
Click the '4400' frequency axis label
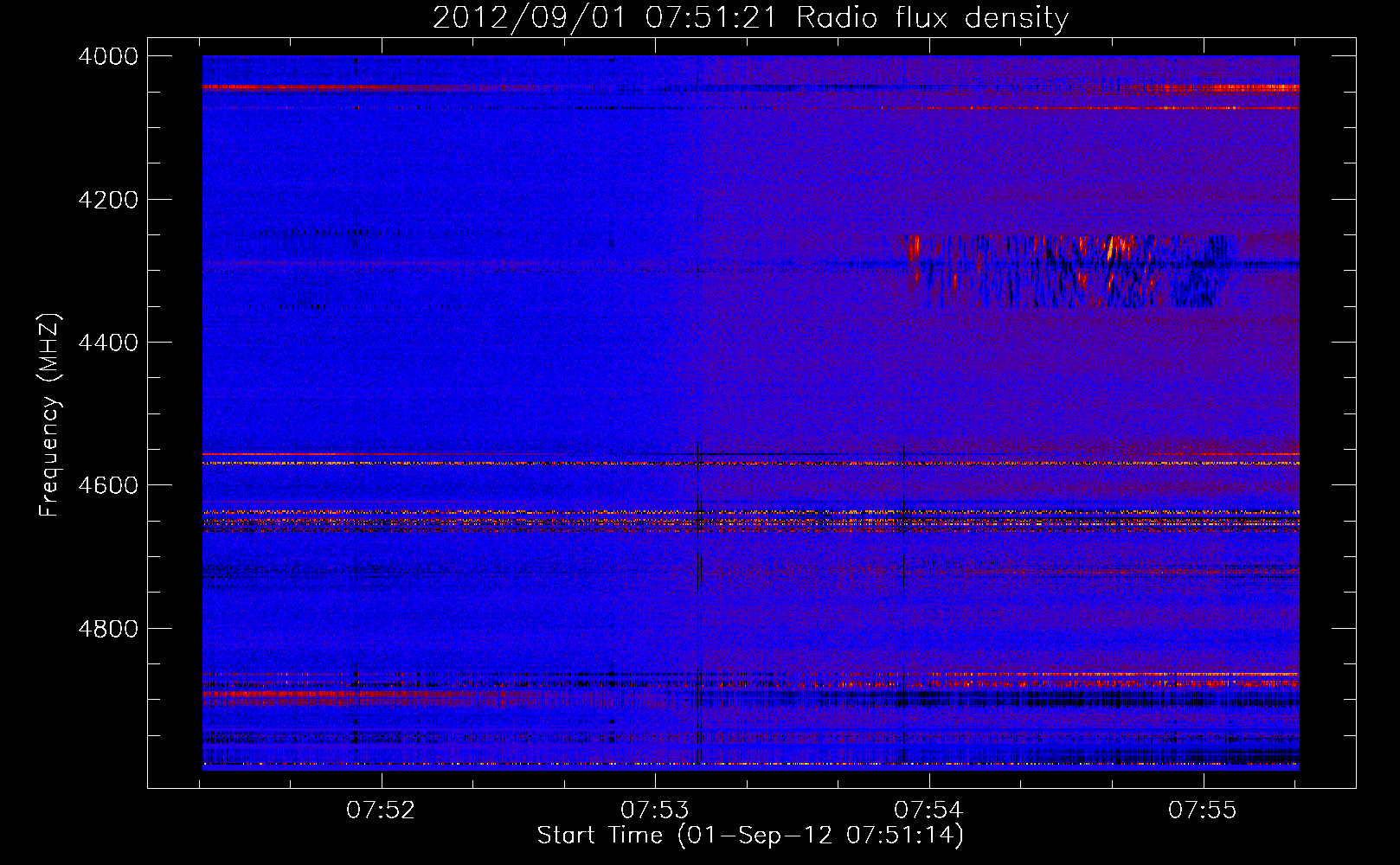point(108,343)
